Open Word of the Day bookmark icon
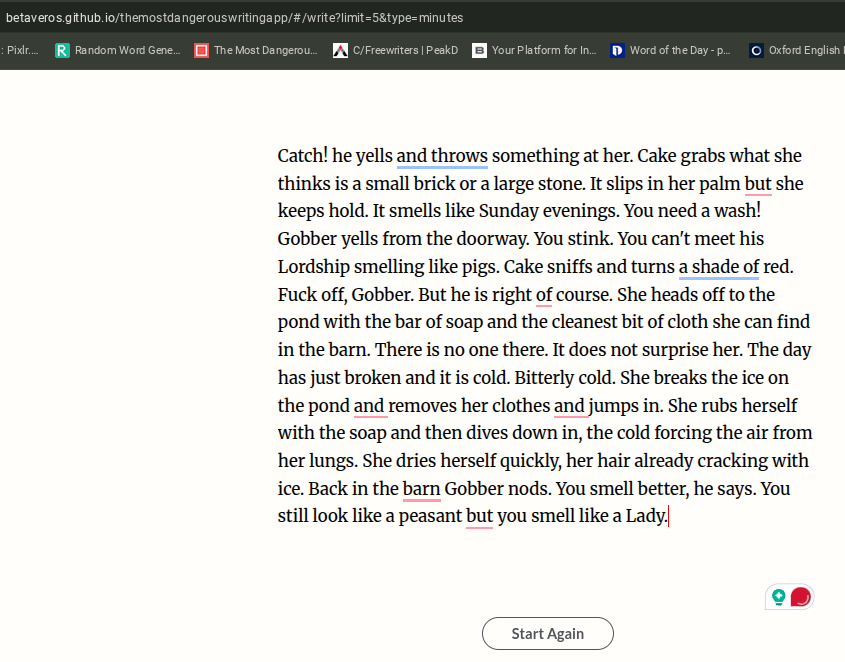This screenshot has width=845, height=662. coord(617,50)
